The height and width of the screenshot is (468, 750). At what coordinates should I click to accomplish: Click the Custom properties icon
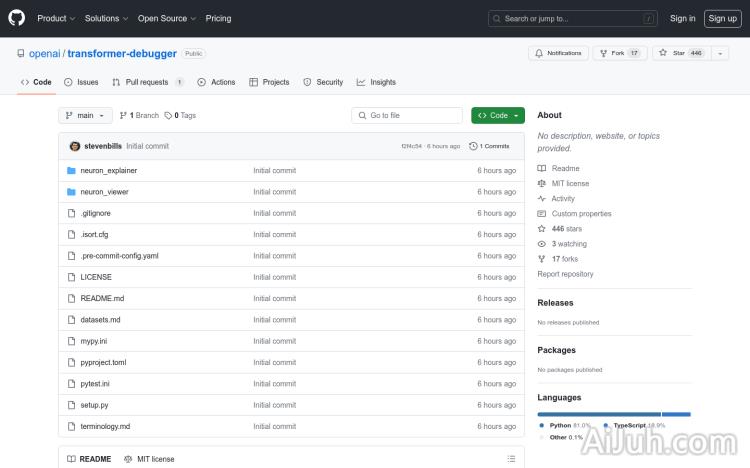coord(541,213)
